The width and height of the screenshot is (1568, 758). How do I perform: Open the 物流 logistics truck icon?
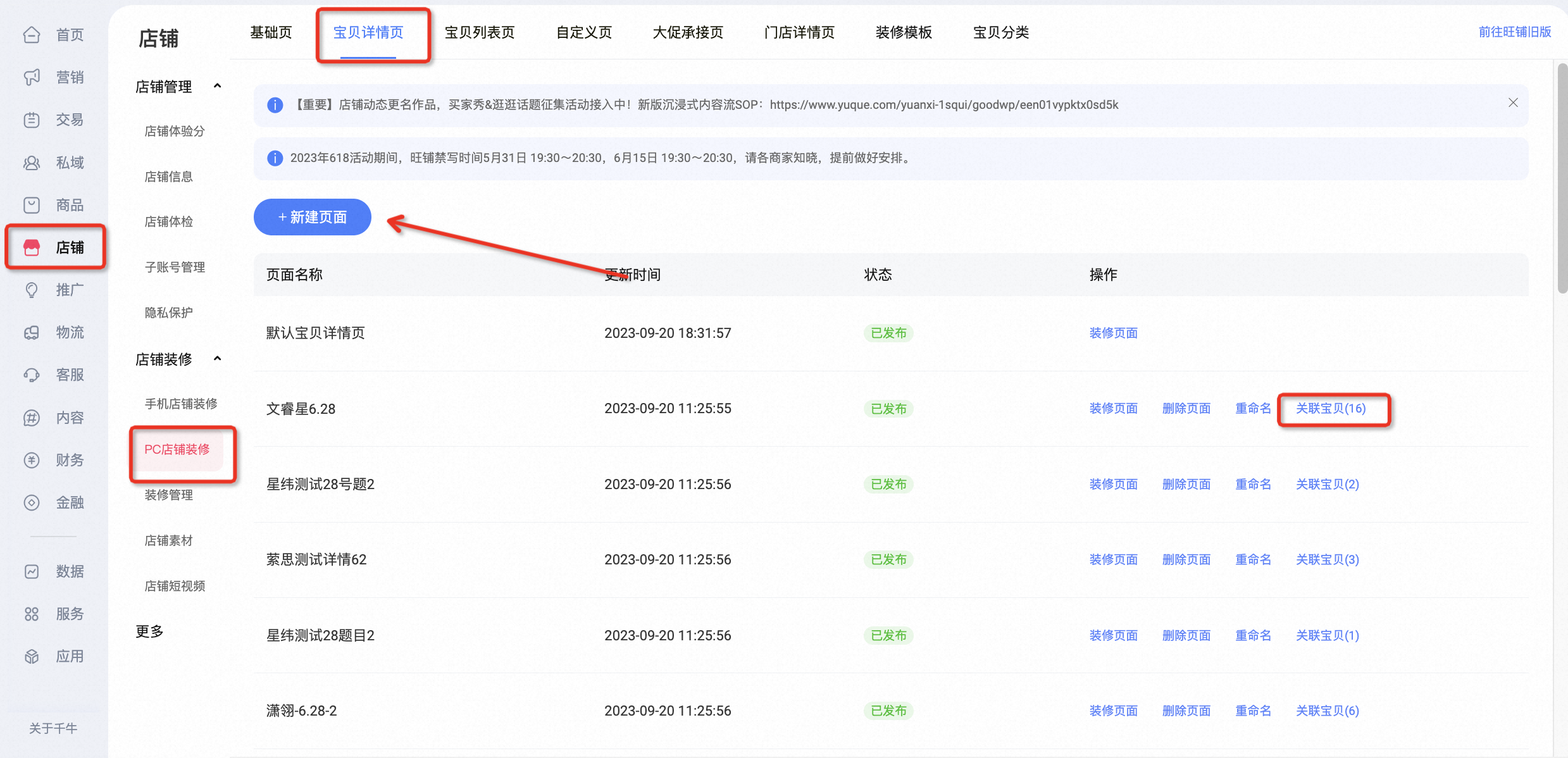tap(32, 332)
